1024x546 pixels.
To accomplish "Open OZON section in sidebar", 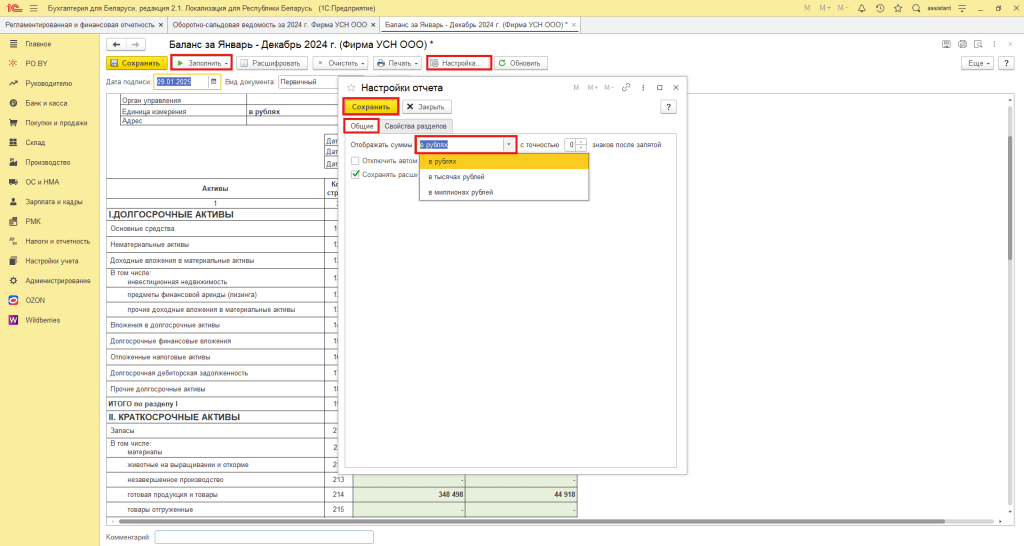I will tap(35, 300).
